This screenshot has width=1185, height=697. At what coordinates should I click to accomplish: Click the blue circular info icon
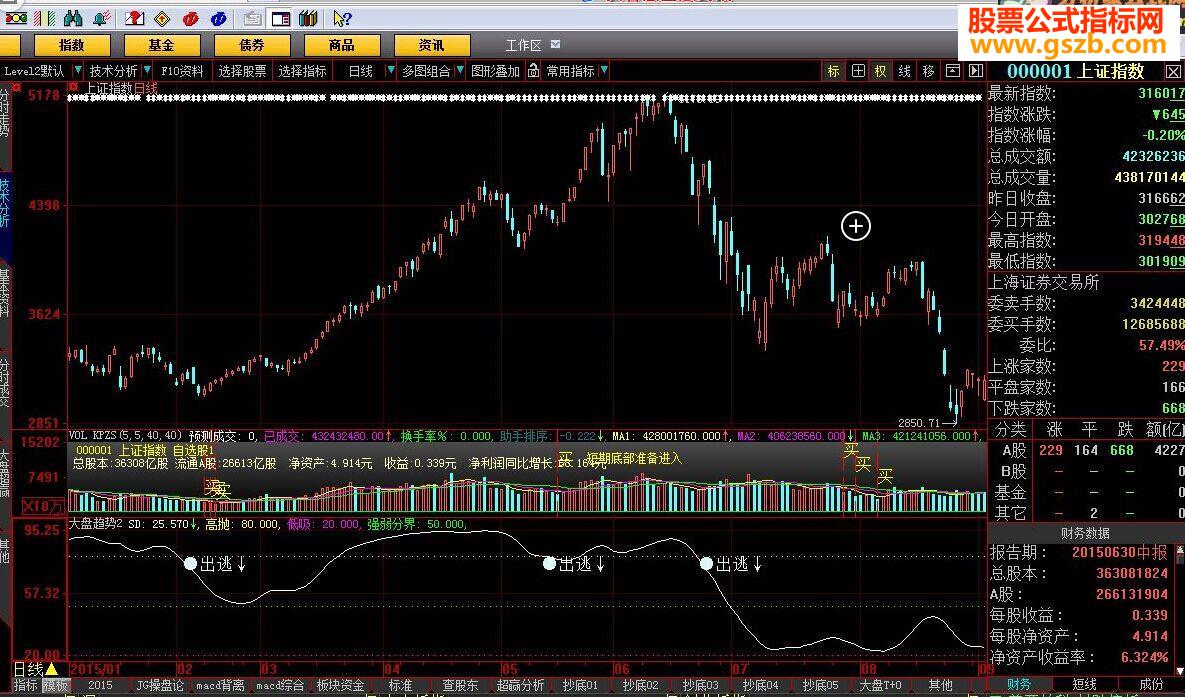[218, 18]
